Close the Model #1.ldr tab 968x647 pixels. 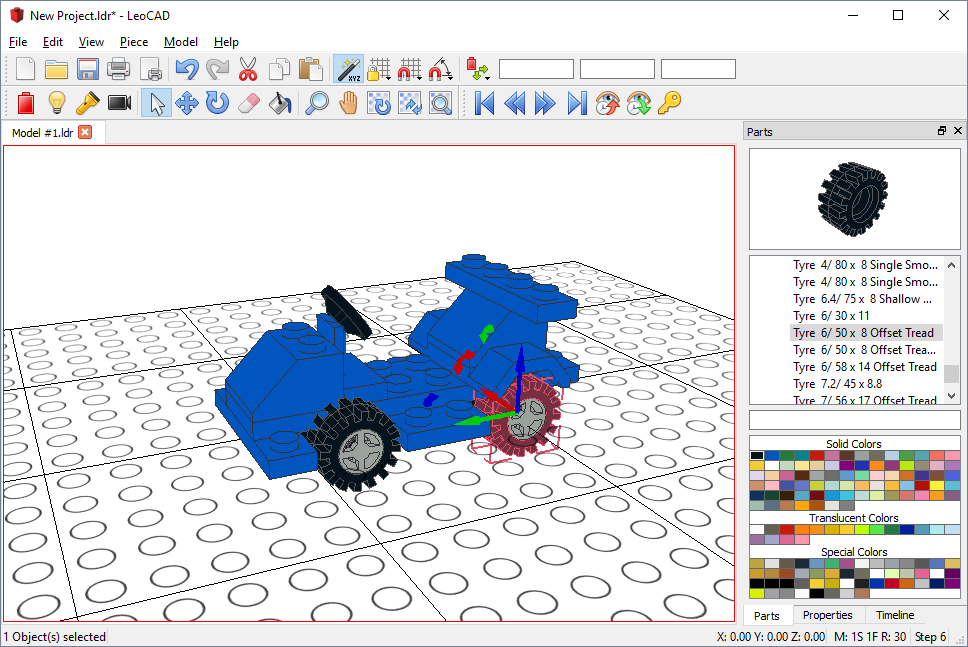85,132
